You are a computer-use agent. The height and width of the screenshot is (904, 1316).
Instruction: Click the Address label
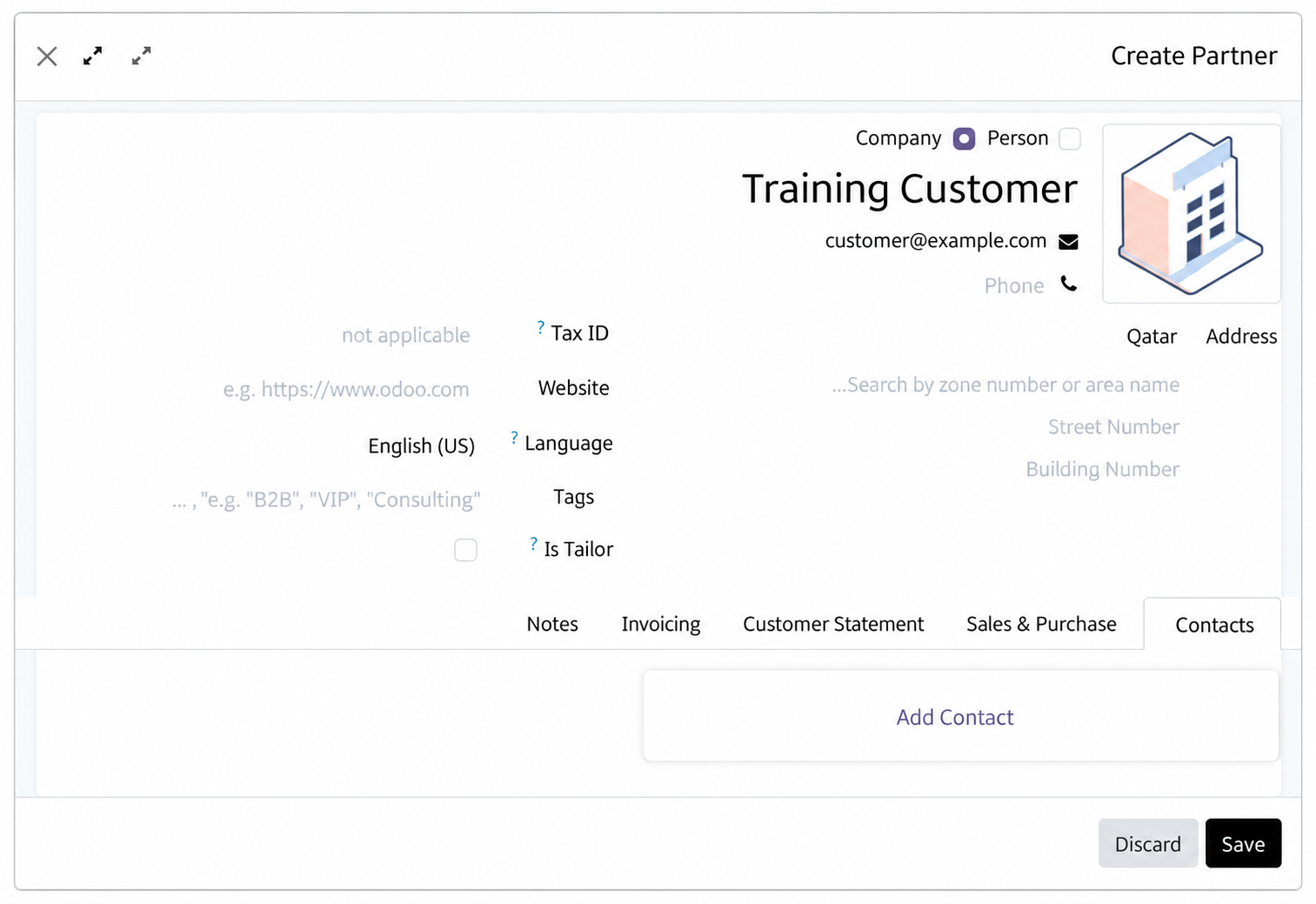(1241, 337)
